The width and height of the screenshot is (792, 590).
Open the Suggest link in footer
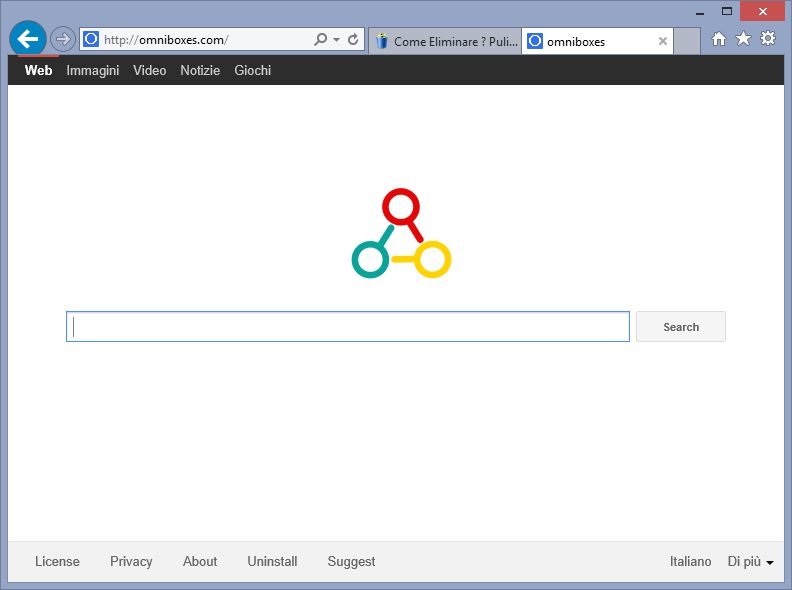click(352, 562)
